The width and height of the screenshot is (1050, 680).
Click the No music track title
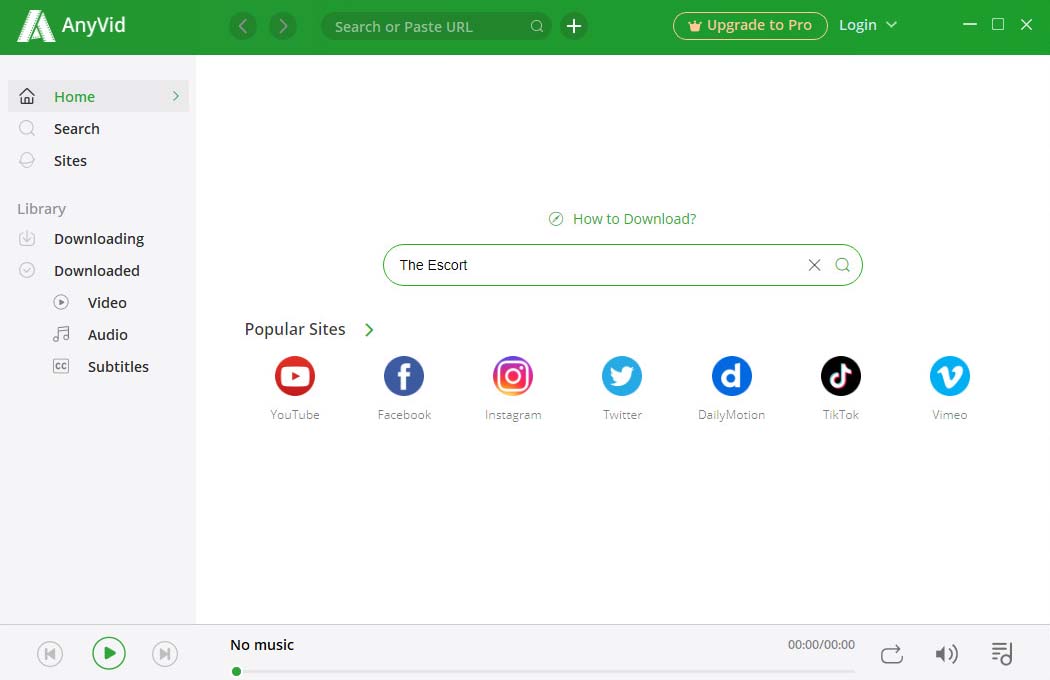click(x=262, y=645)
